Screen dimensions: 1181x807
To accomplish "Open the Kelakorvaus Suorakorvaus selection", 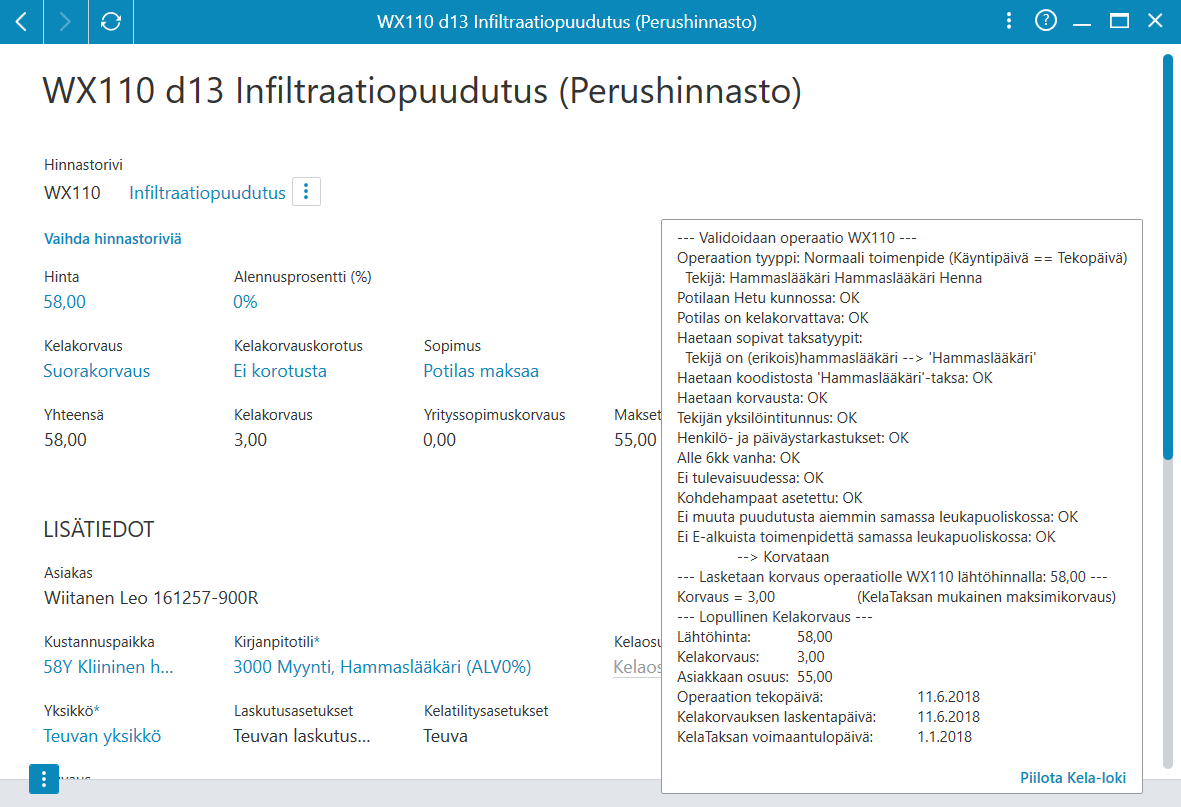I will click(96, 371).
